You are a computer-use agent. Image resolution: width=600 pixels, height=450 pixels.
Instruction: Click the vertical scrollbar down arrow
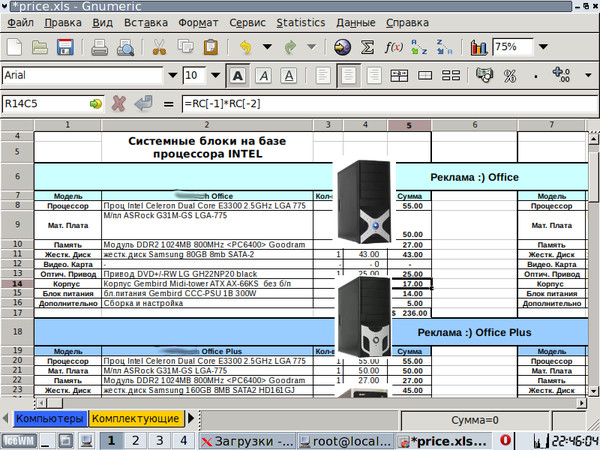coord(593,391)
